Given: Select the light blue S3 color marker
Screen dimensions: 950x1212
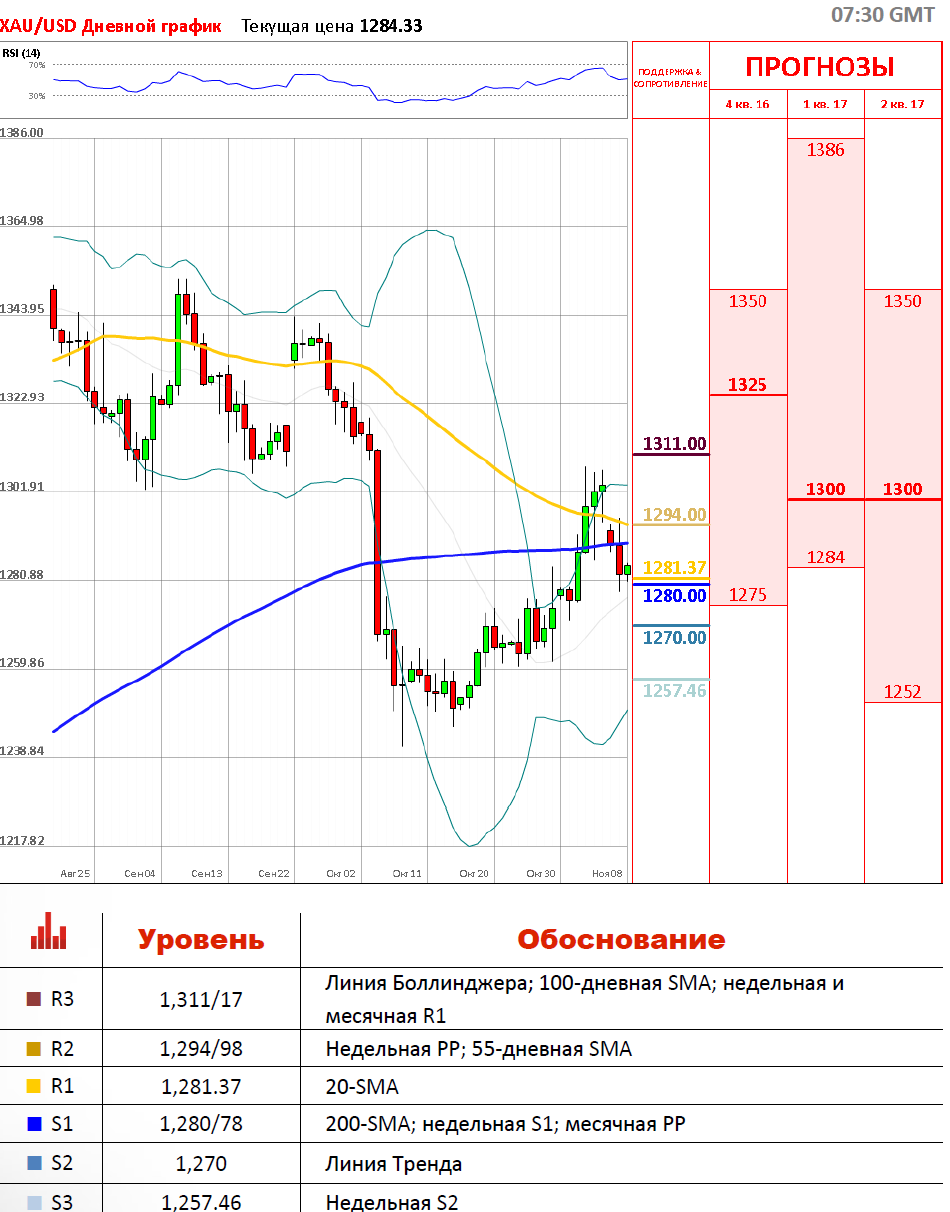Looking at the screenshot, I should (x=33, y=1201).
